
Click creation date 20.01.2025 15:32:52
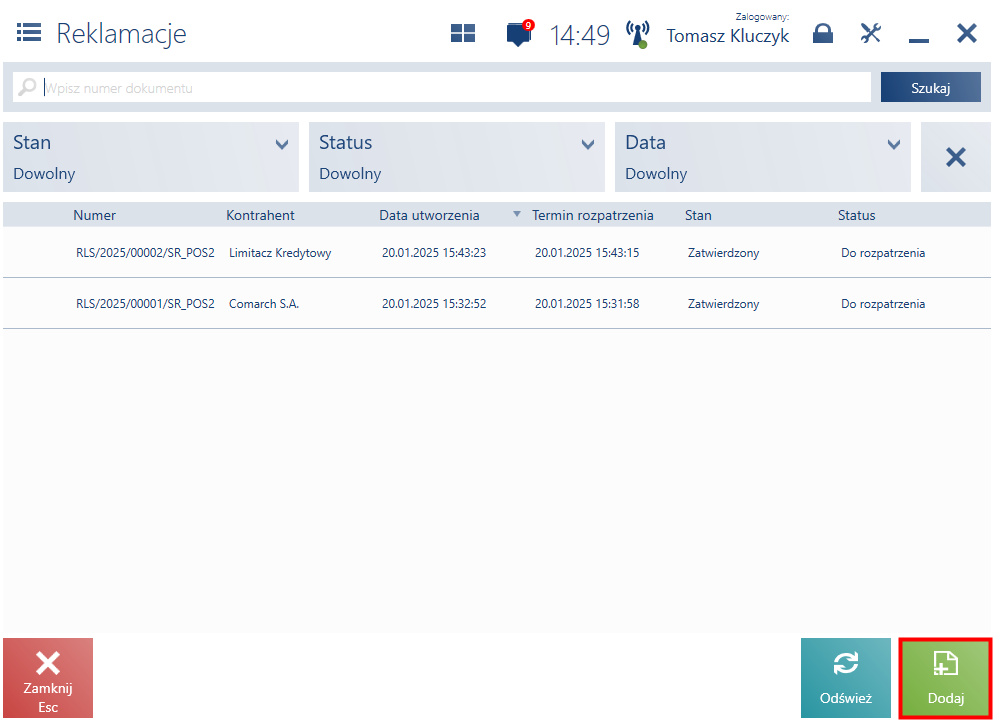pos(434,303)
